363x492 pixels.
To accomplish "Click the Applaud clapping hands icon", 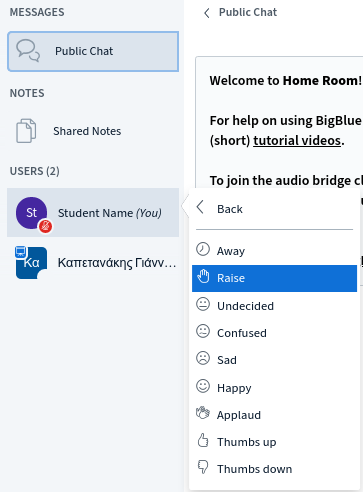I will click(203, 413).
